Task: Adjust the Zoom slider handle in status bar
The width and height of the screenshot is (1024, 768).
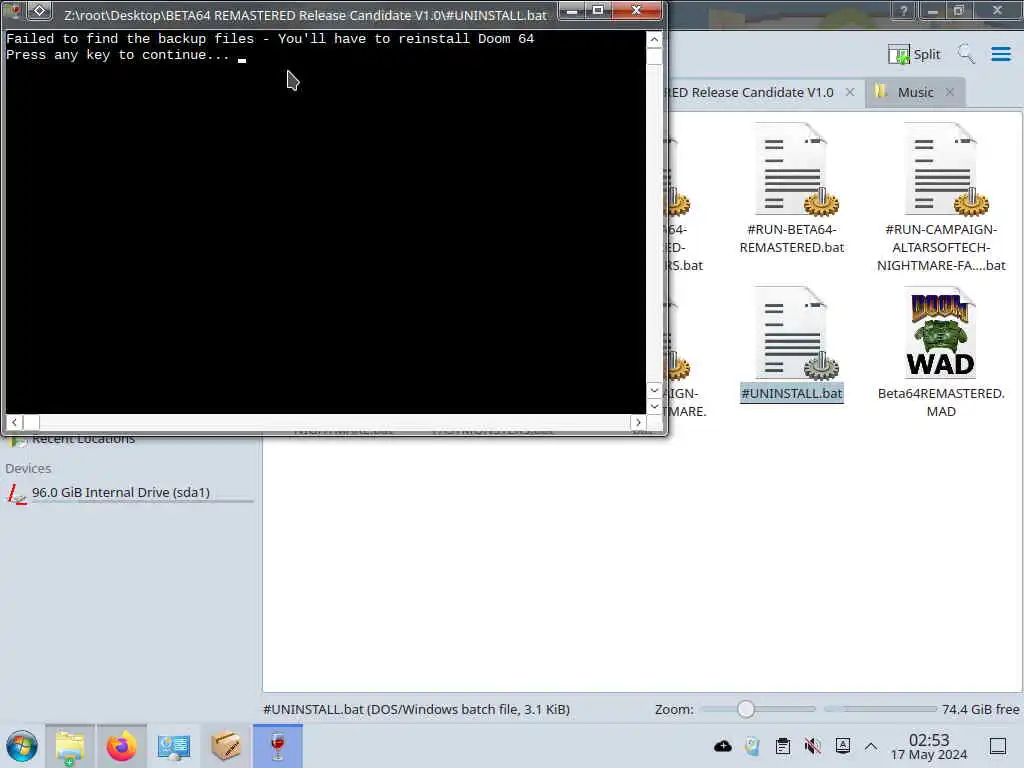Action: click(x=746, y=709)
